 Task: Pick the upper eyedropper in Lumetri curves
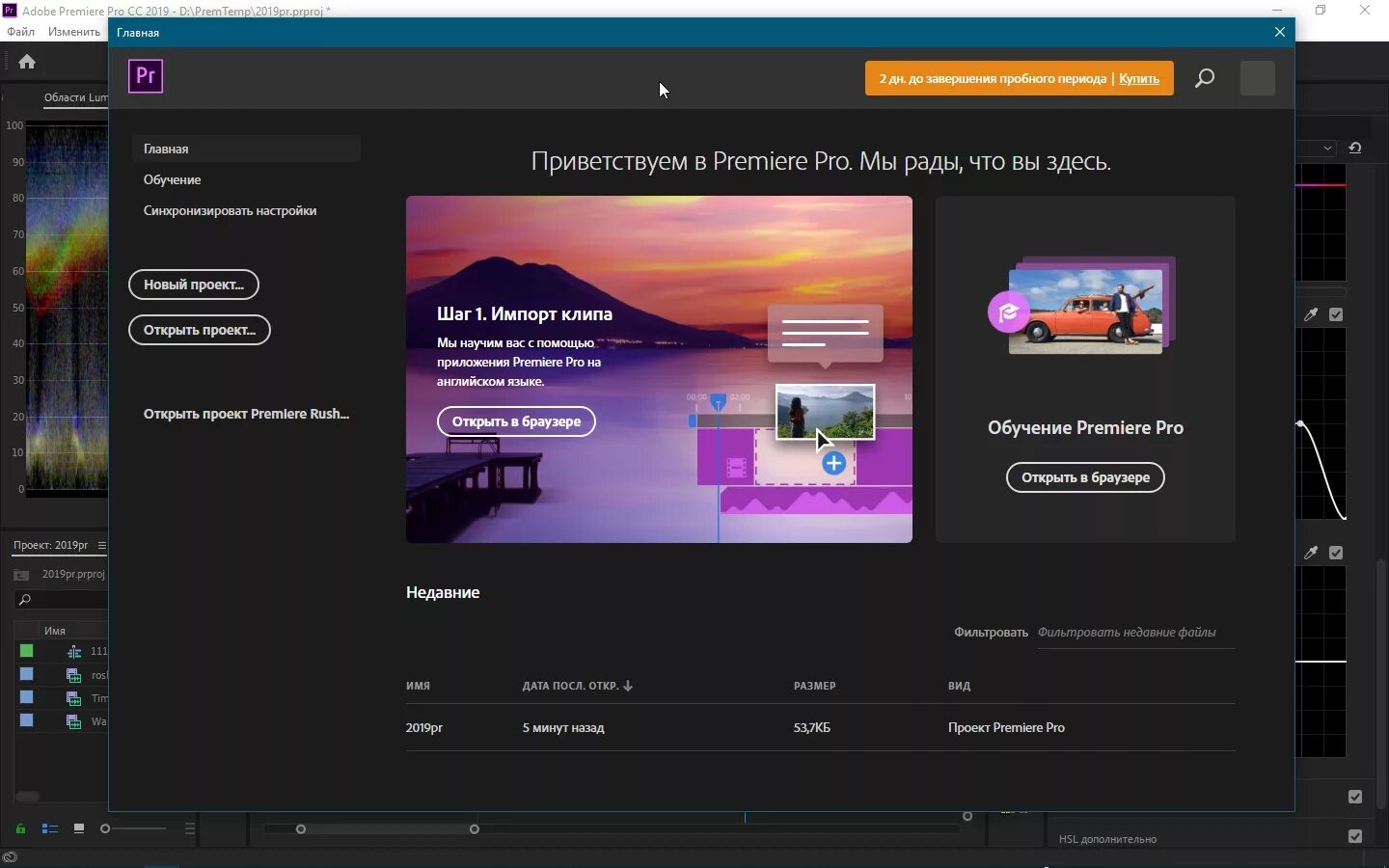[x=1311, y=314]
